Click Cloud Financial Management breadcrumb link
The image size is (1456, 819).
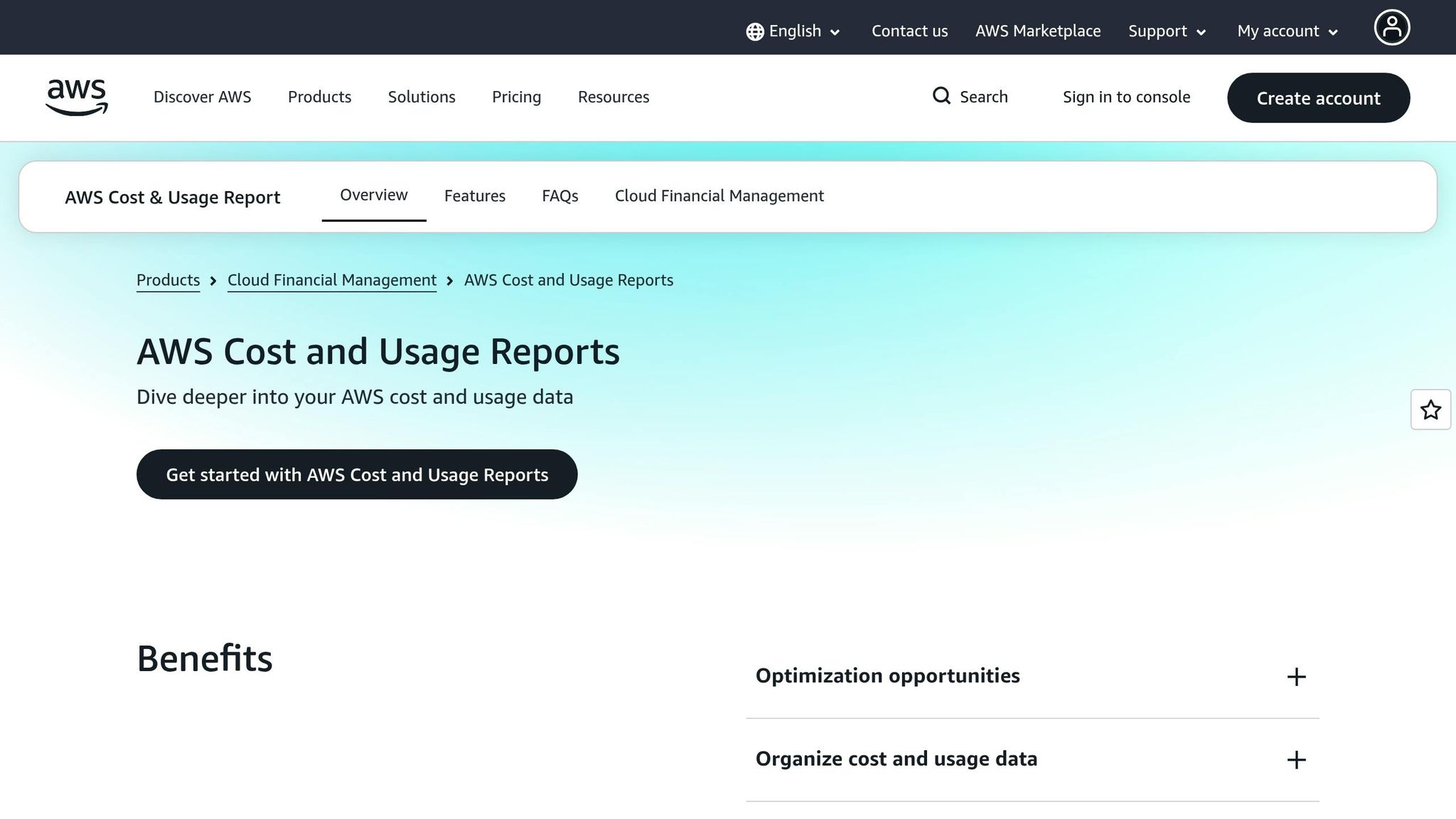[x=332, y=280]
